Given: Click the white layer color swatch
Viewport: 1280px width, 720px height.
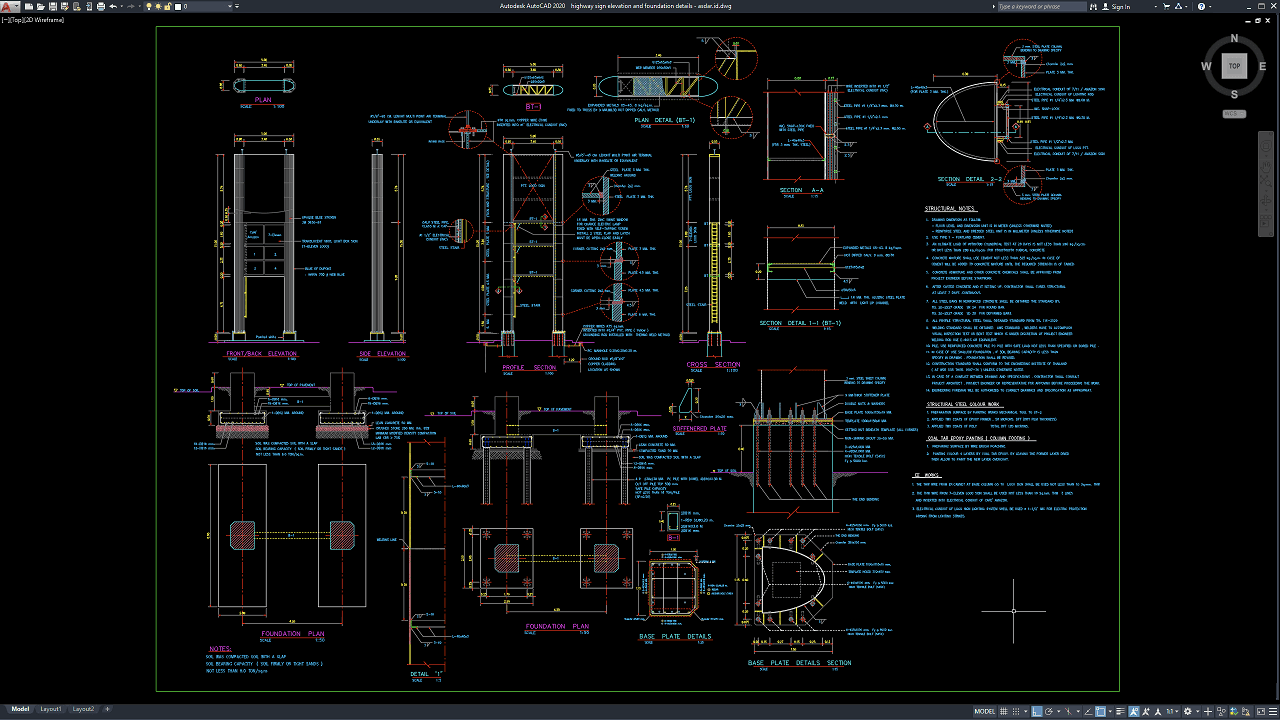Looking at the screenshot, I should point(178,6).
